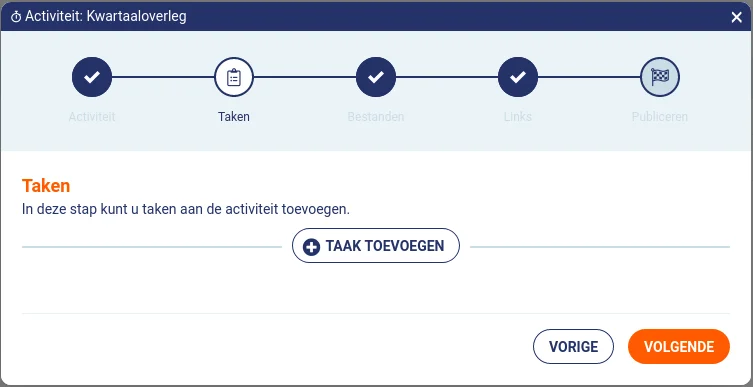The image size is (753, 387).
Task: Switch to the Bestanden step label
Action: (x=376, y=117)
